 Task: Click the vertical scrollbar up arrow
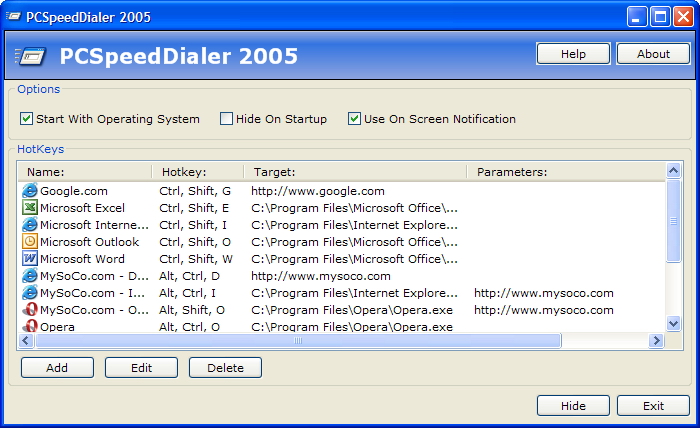[x=674, y=170]
